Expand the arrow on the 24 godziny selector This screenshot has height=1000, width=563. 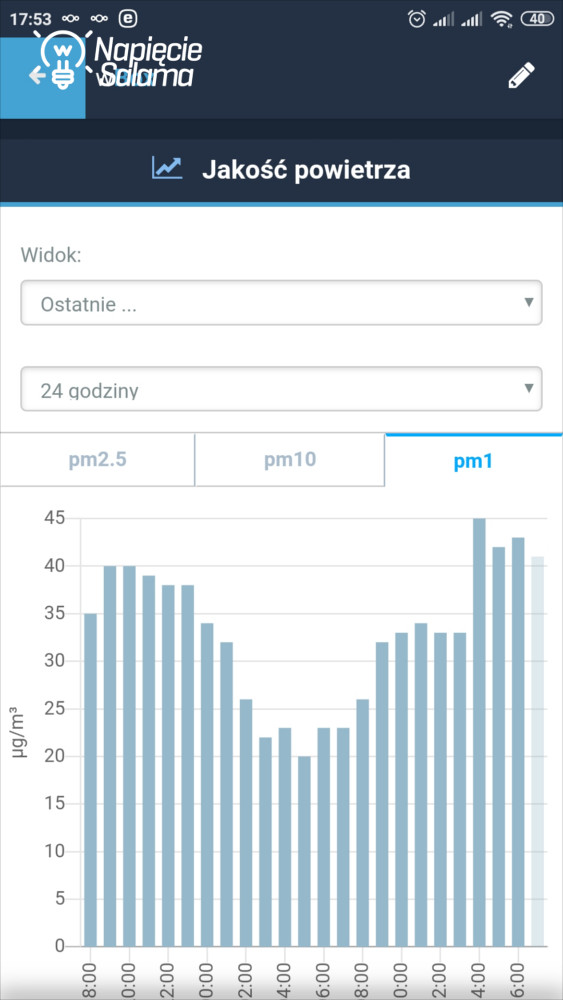pyautogui.click(x=528, y=388)
